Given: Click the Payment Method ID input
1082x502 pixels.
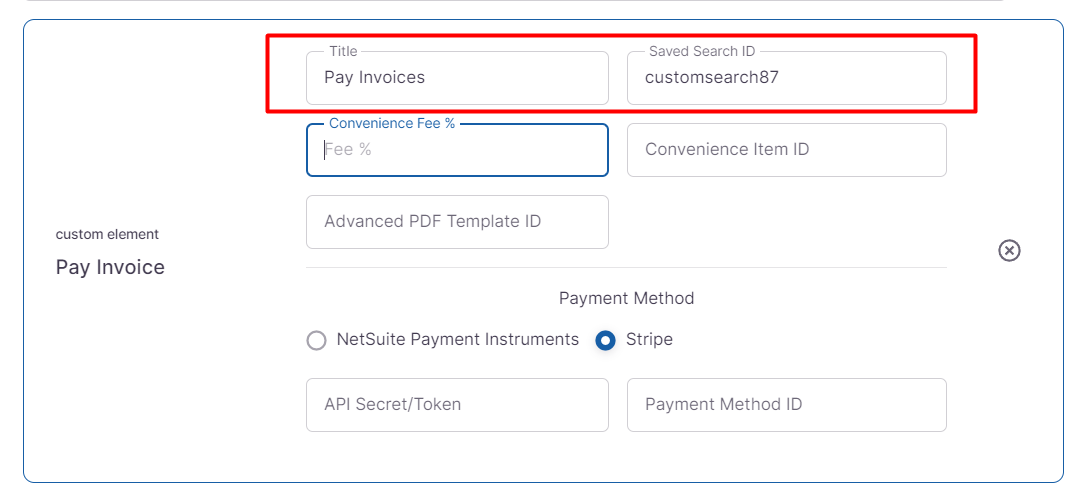Looking at the screenshot, I should pos(786,405).
